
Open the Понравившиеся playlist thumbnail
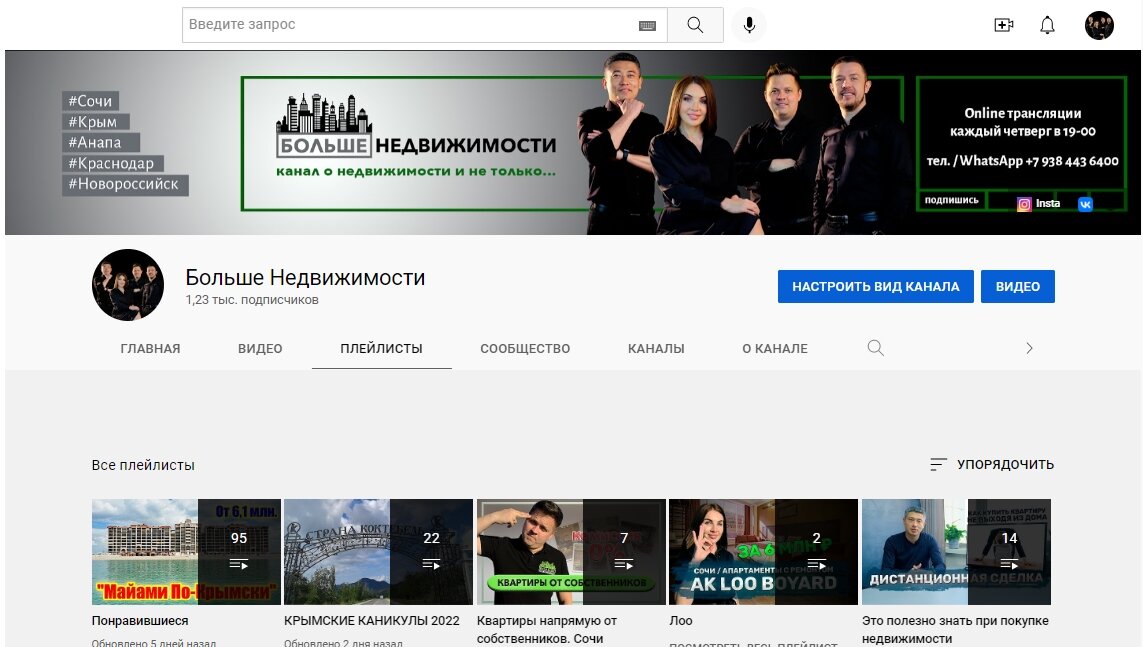(186, 552)
